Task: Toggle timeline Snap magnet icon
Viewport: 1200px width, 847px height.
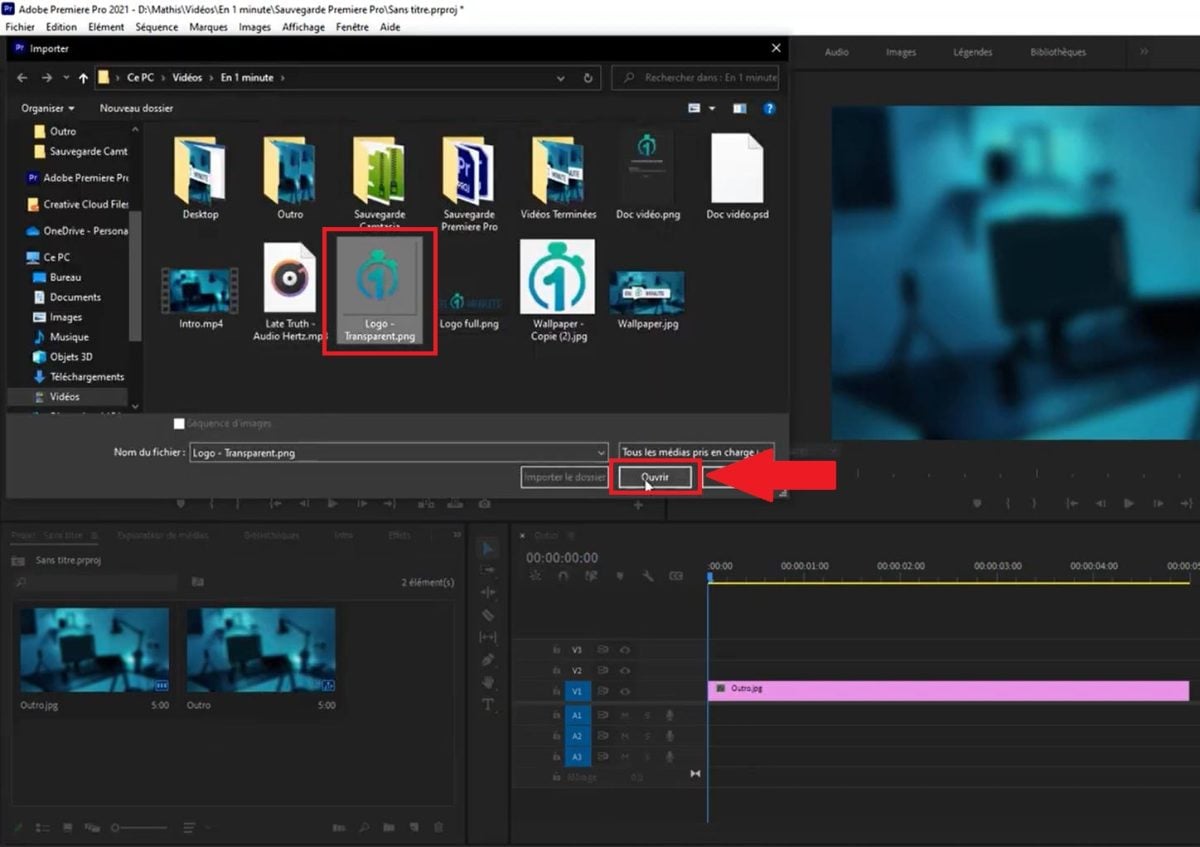Action: point(563,576)
